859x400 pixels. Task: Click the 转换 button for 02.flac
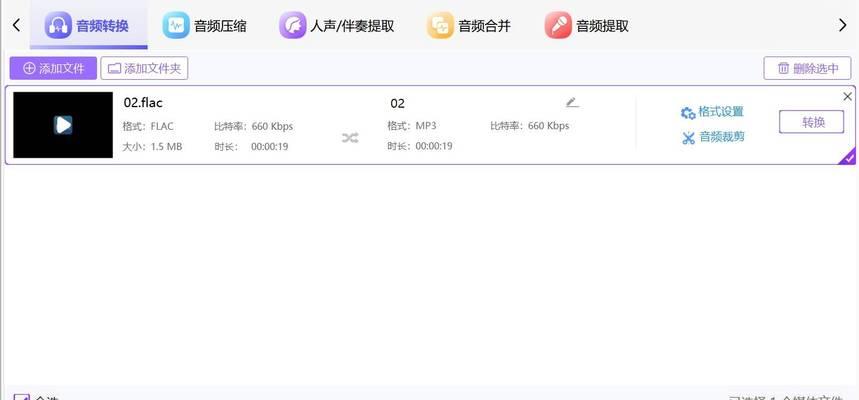[x=811, y=122]
